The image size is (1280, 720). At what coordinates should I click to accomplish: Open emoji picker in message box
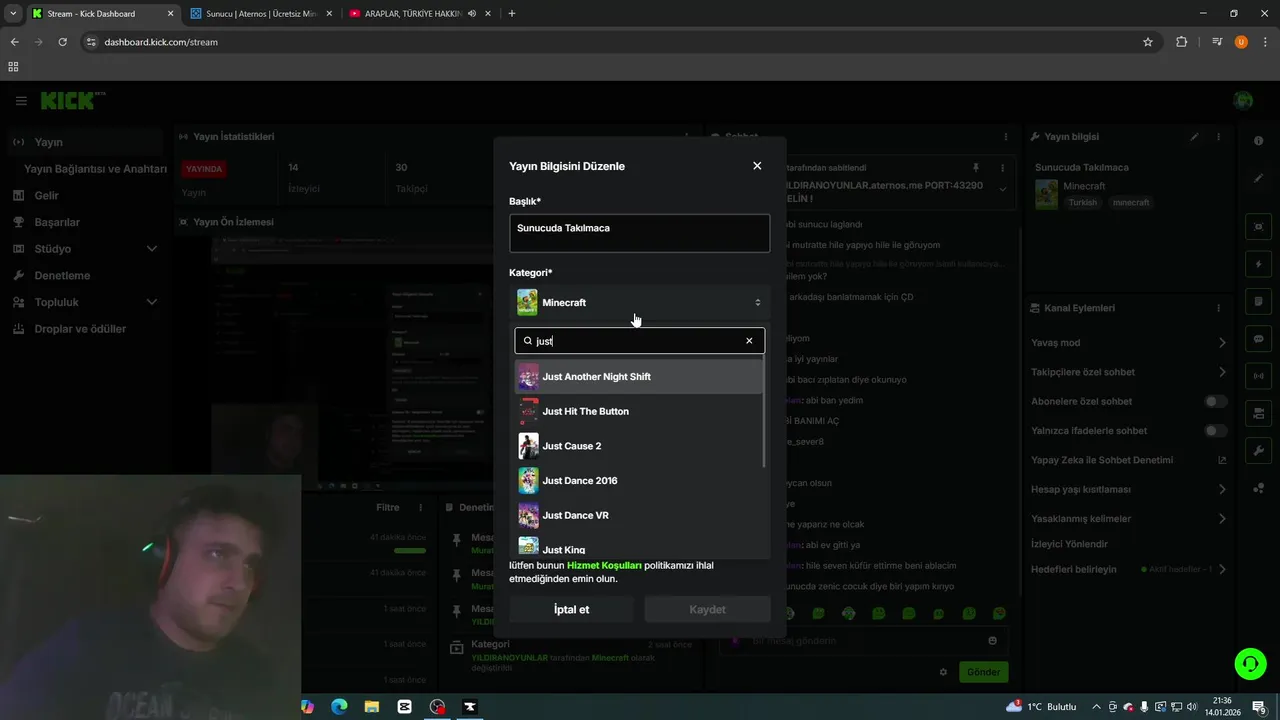[x=992, y=640]
